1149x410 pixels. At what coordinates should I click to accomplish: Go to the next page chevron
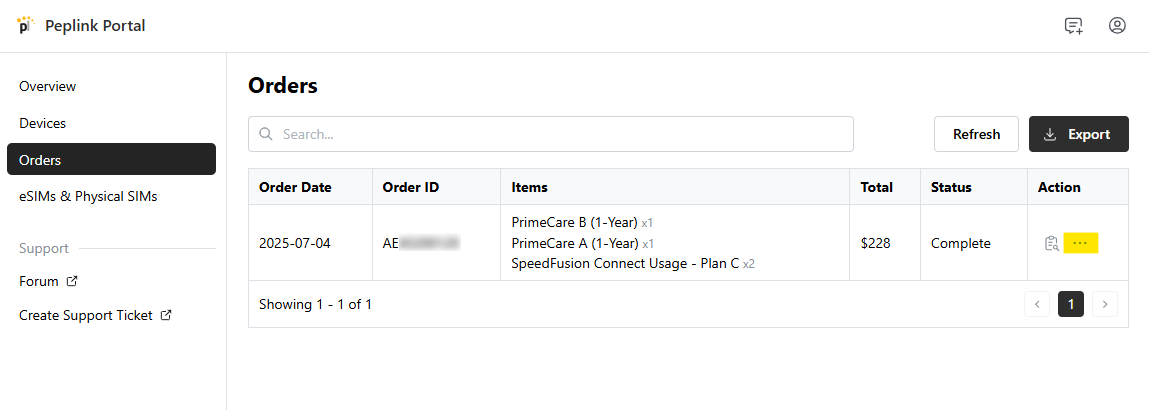(x=1105, y=304)
